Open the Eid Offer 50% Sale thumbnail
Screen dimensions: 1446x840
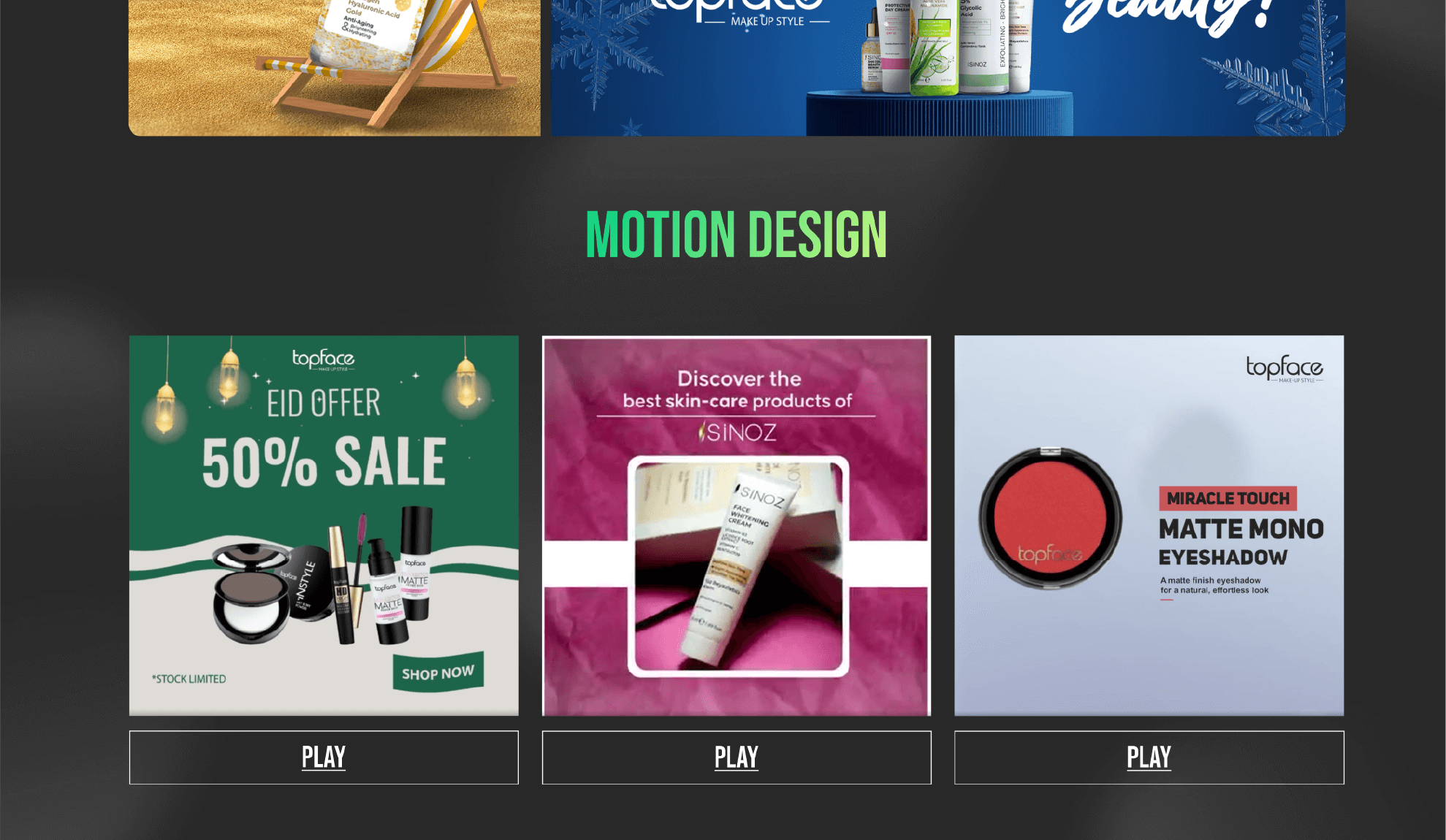coord(324,525)
